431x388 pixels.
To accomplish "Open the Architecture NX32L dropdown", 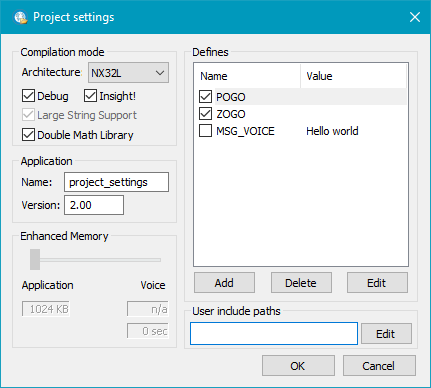I will click(128, 72).
